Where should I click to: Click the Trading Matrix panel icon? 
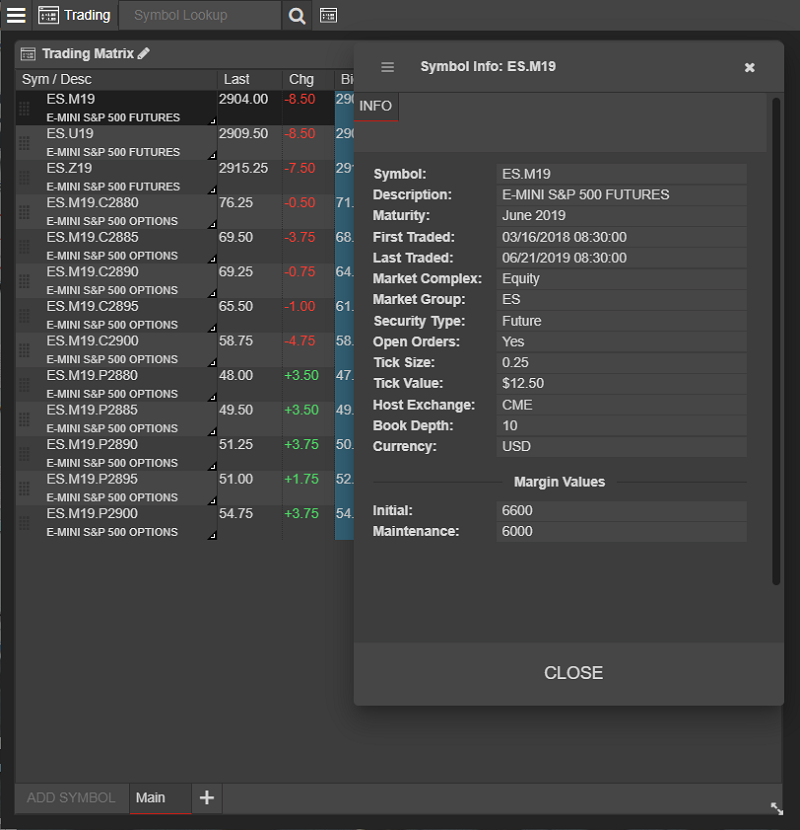(x=28, y=54)
